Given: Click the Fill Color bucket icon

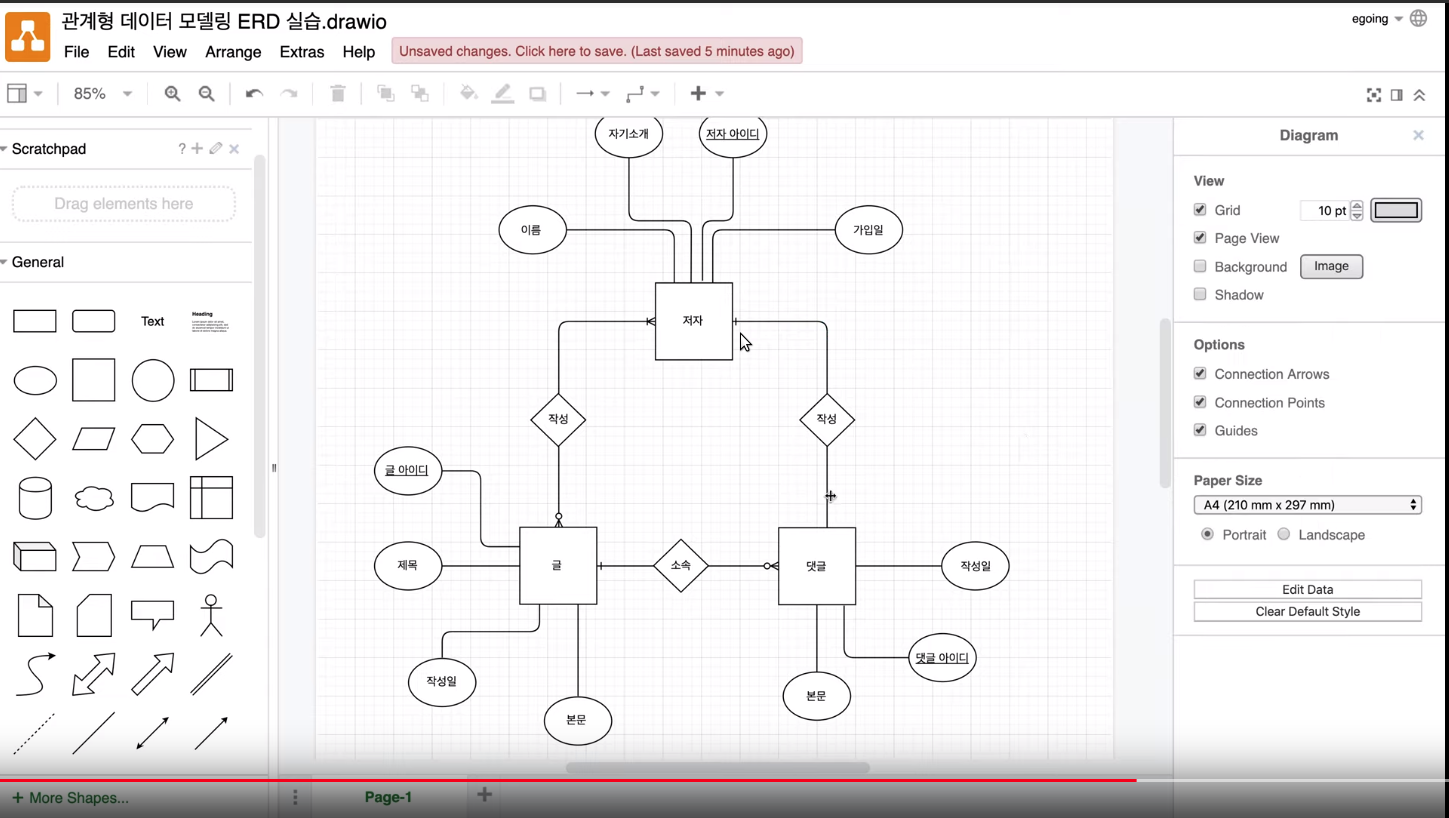Looking at the screenshot, I should (468, 93).
